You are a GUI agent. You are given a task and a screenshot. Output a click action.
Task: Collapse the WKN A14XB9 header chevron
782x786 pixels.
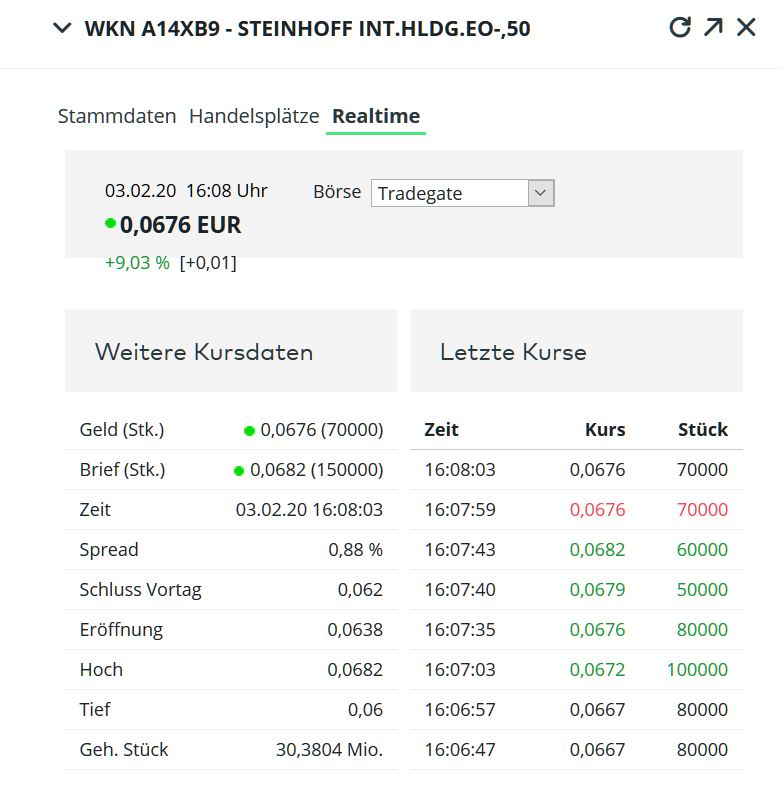62,29
